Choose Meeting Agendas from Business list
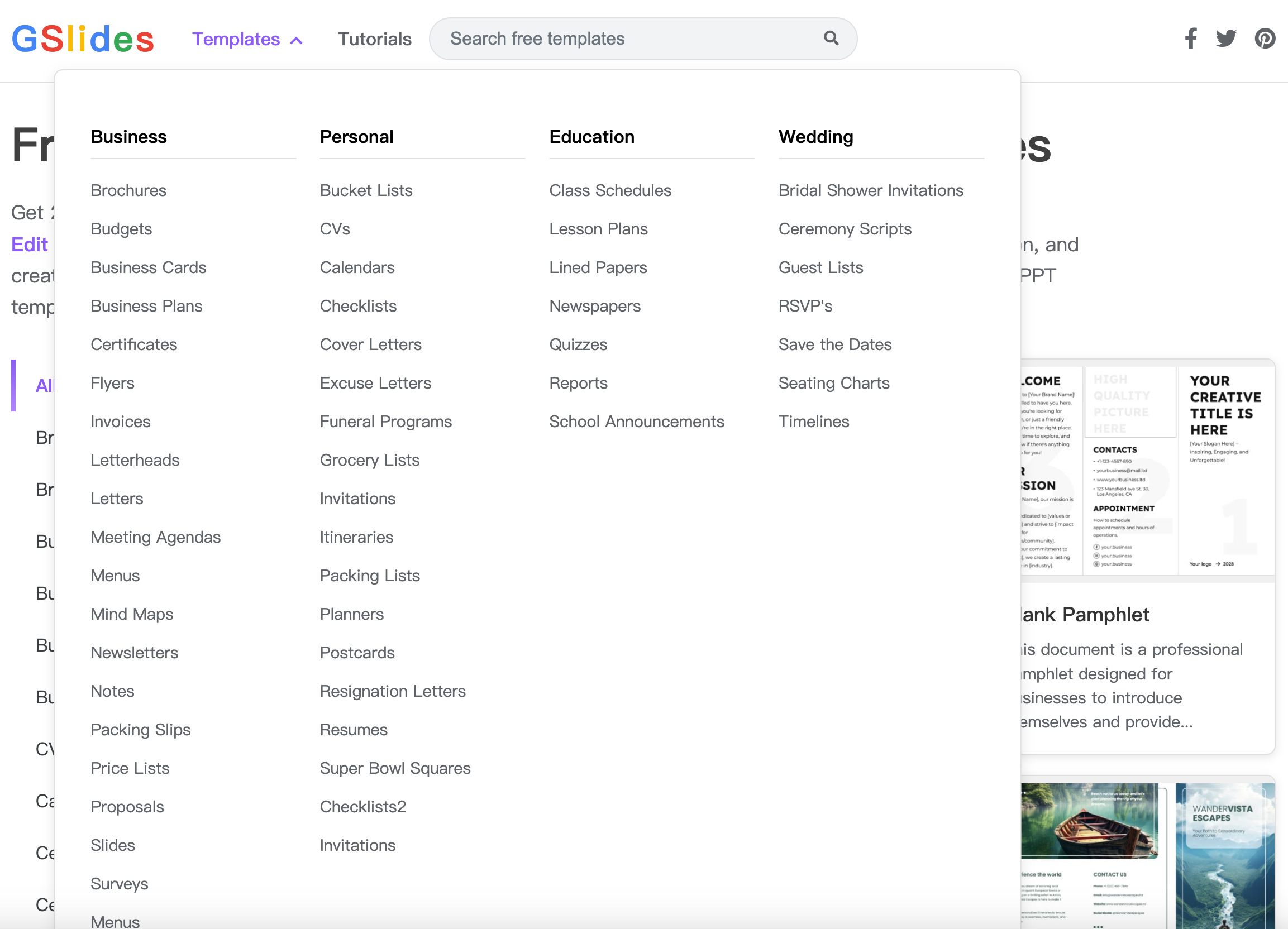1288x929 pixels. pos(156,537)
